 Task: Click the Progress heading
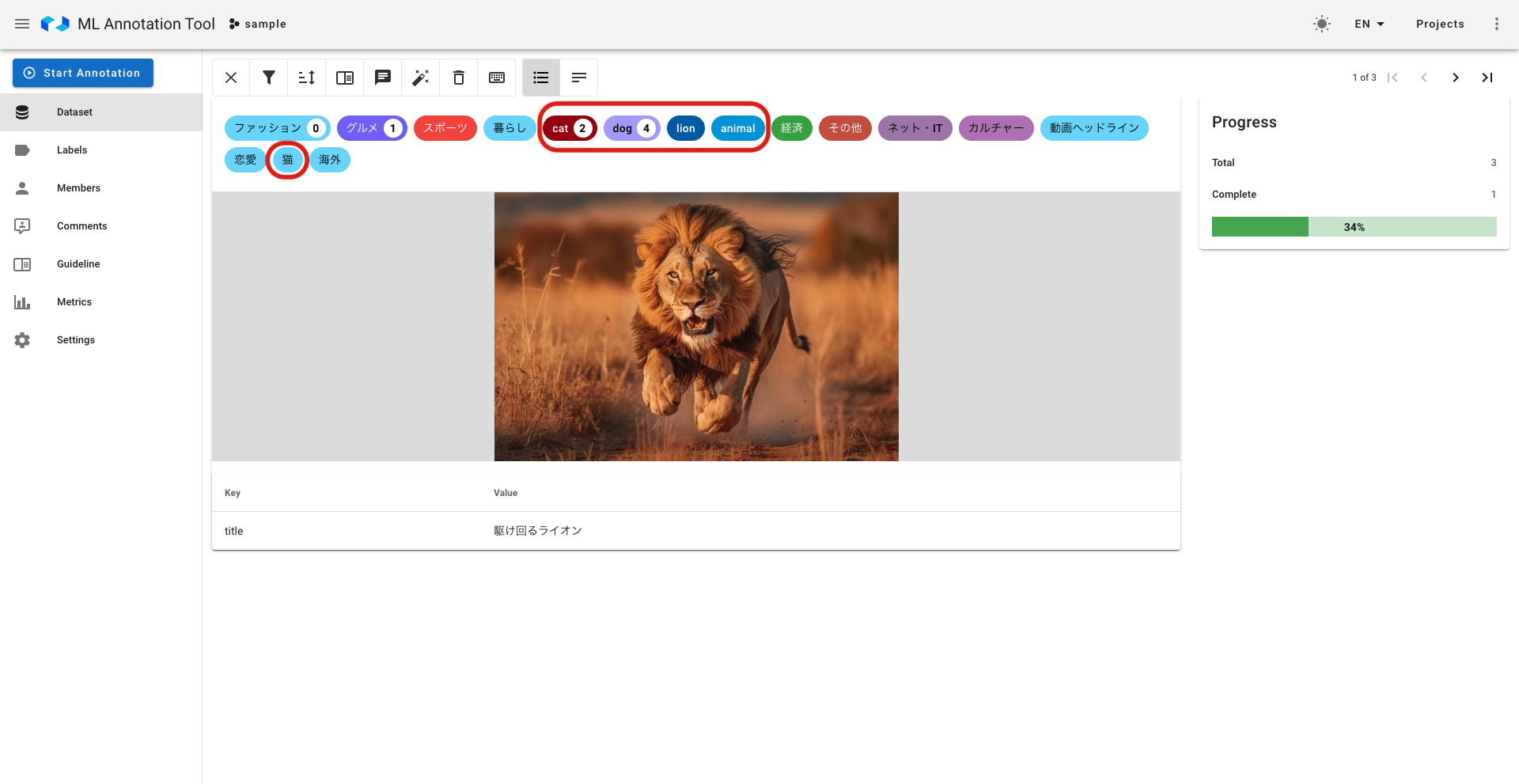[1244, 122]
